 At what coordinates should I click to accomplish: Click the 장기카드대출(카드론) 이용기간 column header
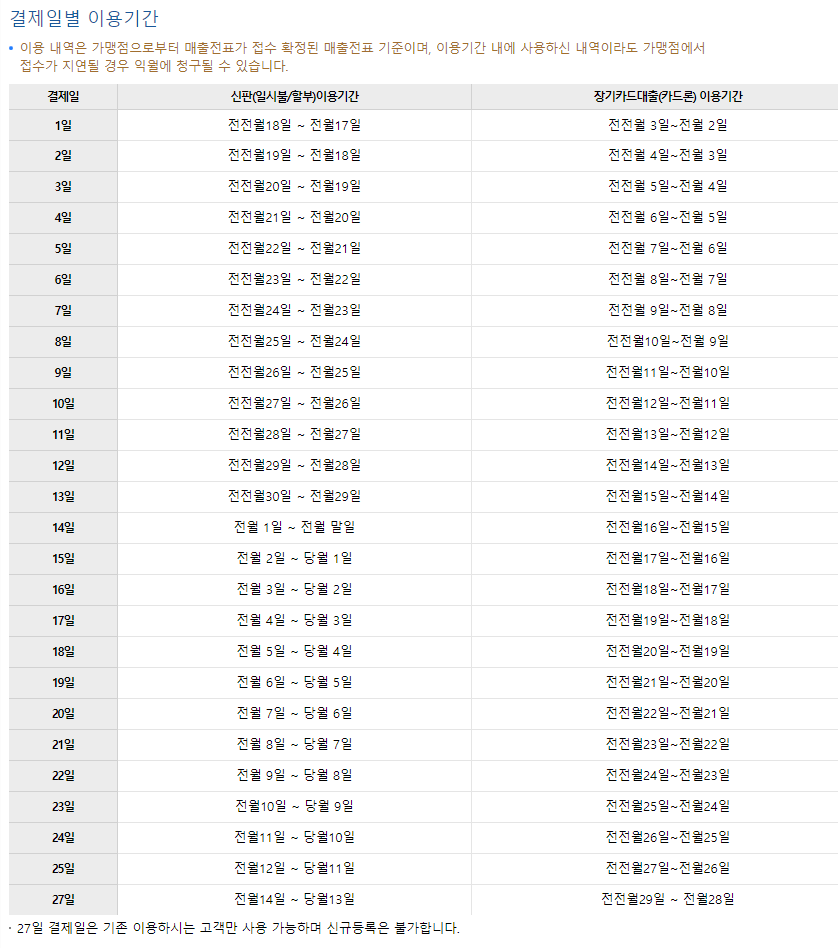(667, 97)
